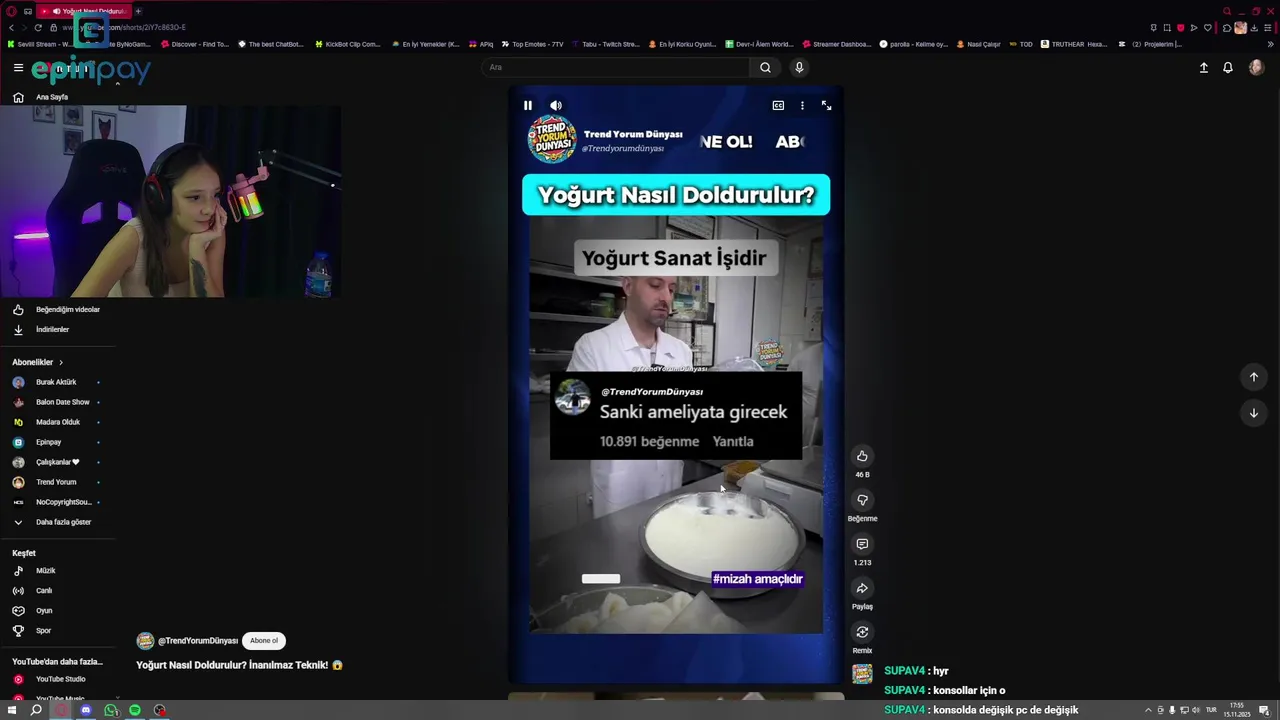Click the heart bookmark icon in address bar
The image size is (1280, 720).
pyautogui.click(x=1208, y=28)
